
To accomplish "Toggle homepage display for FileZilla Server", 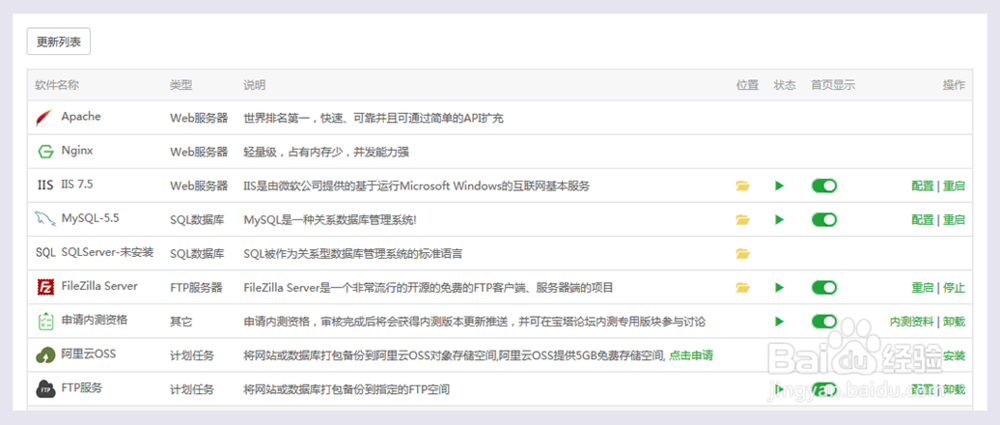I will click(824, 287).
